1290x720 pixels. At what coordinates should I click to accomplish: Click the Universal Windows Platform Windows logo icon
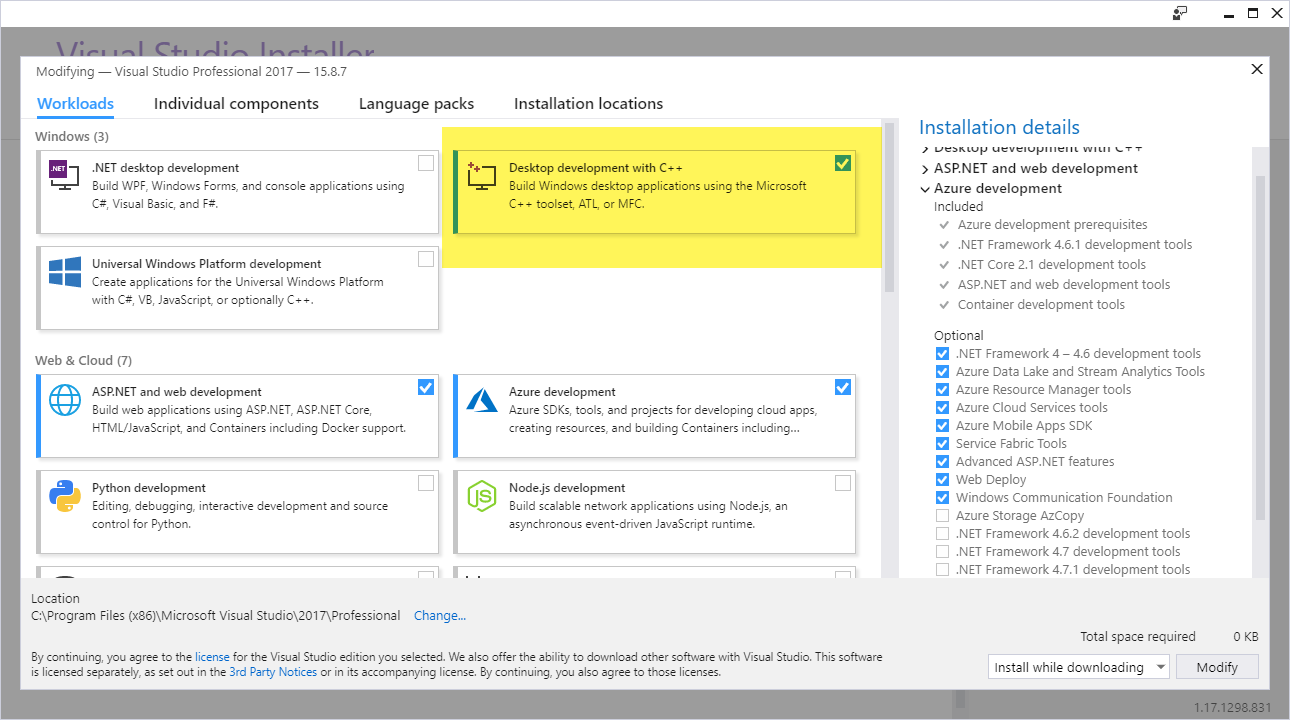(x=64, y=272)
